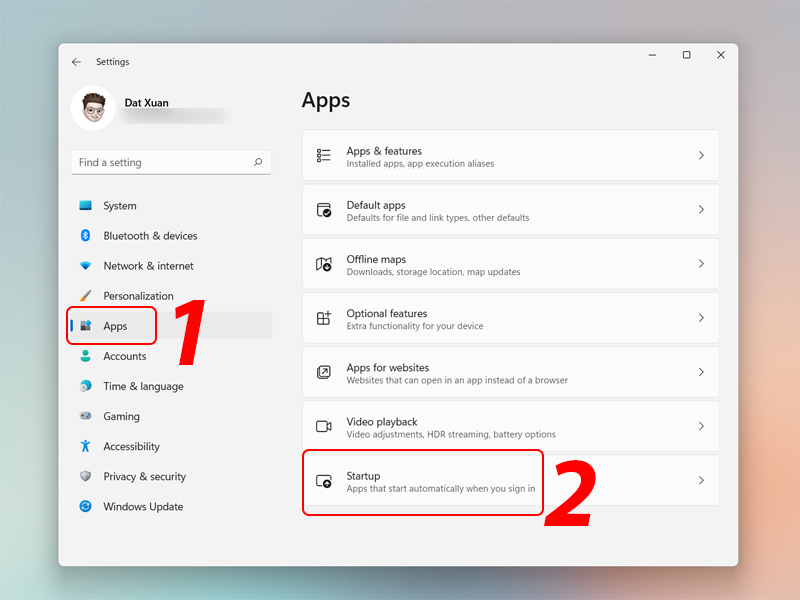This screenshot has height=600, width=800.
Task: Expand Startup chevron
Action: (x=701, y=480)
